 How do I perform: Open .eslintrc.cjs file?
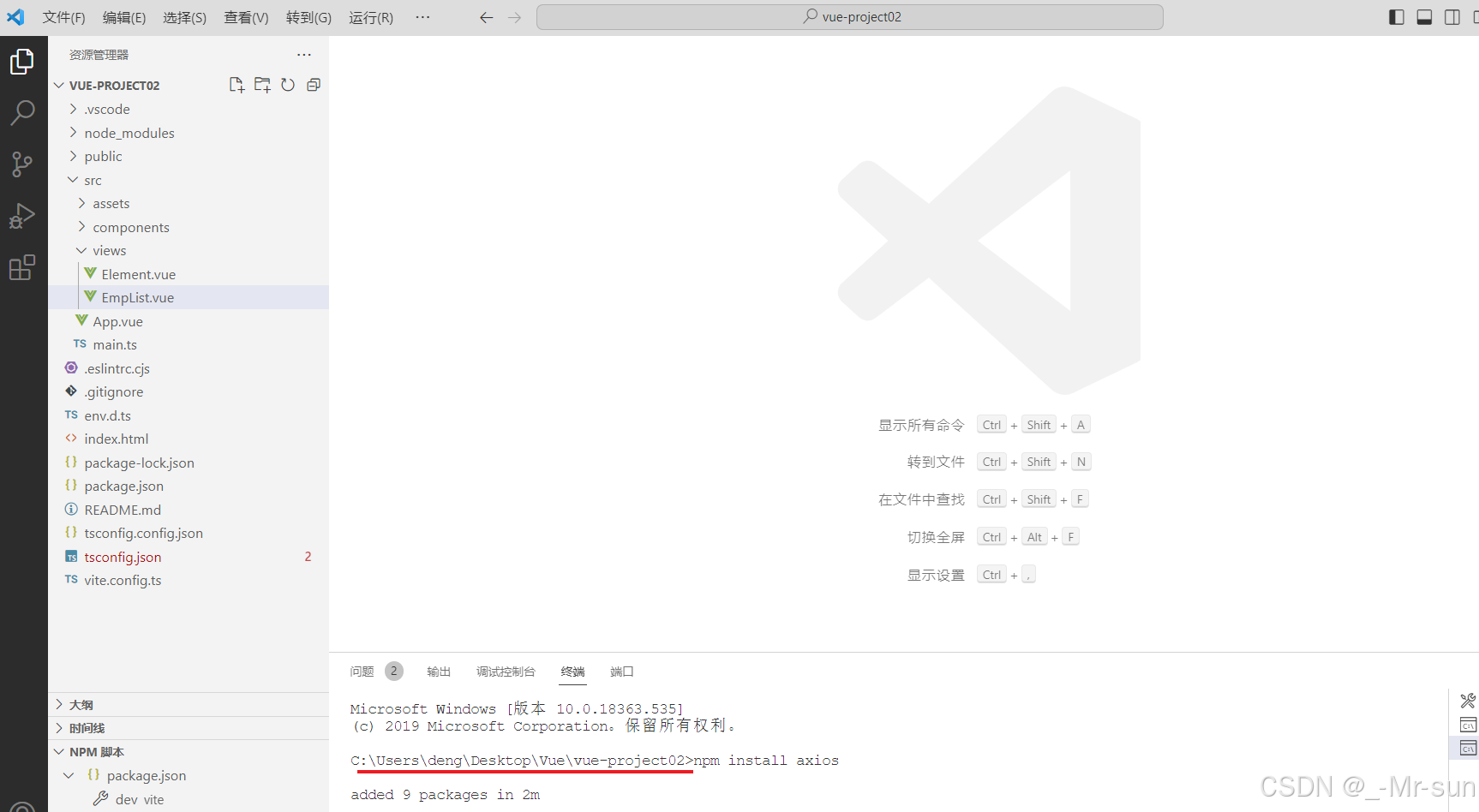point(189,368)
